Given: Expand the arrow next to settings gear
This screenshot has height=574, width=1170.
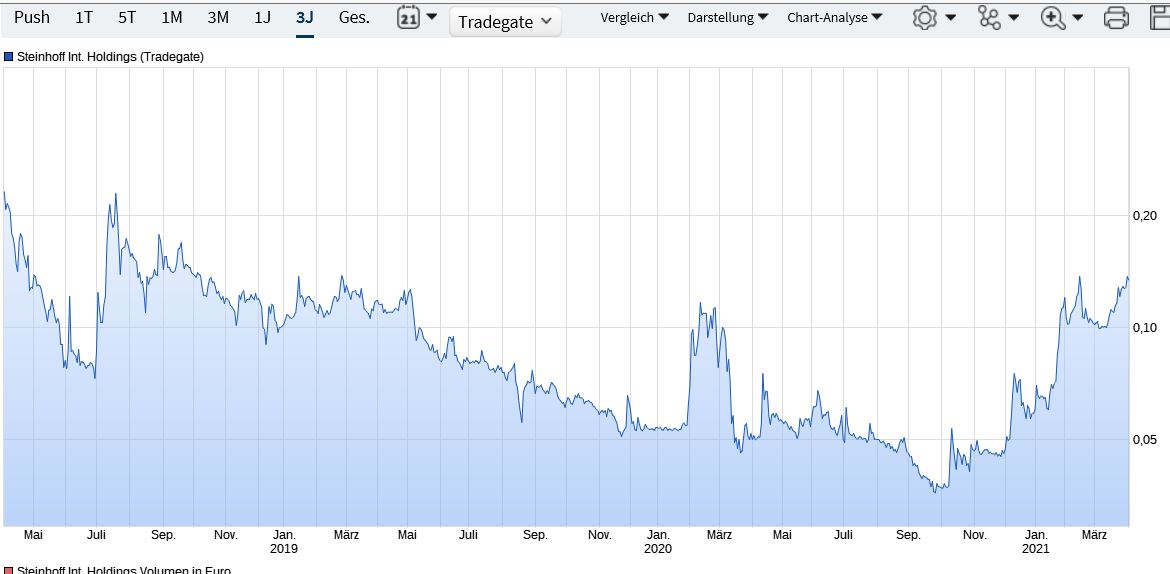Looking at the screenshot, I should coord(950,18).
